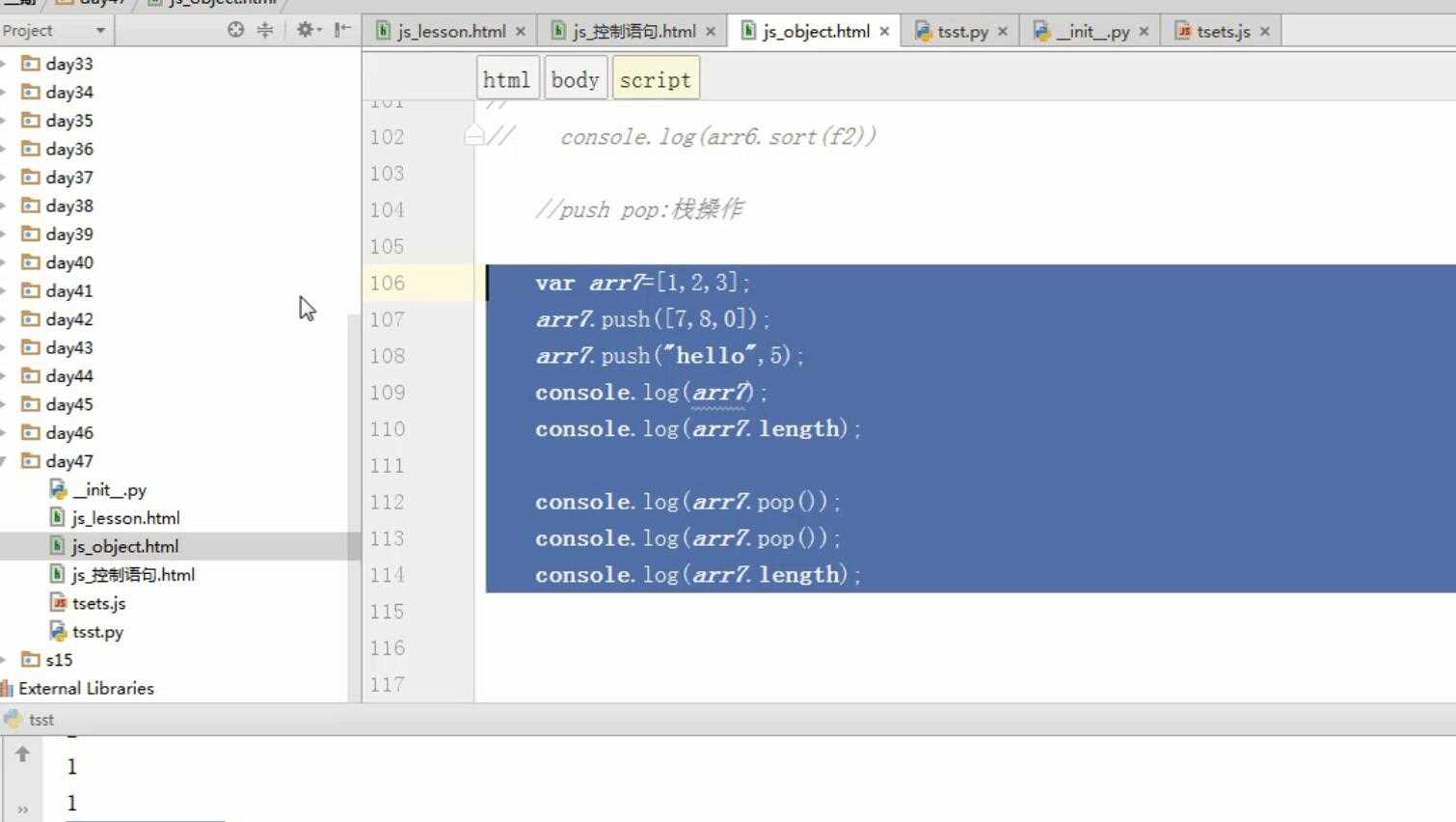Click the up arrow in run console
The height and width of the screenshot is (822, 1456).
[x=22, y=753]
